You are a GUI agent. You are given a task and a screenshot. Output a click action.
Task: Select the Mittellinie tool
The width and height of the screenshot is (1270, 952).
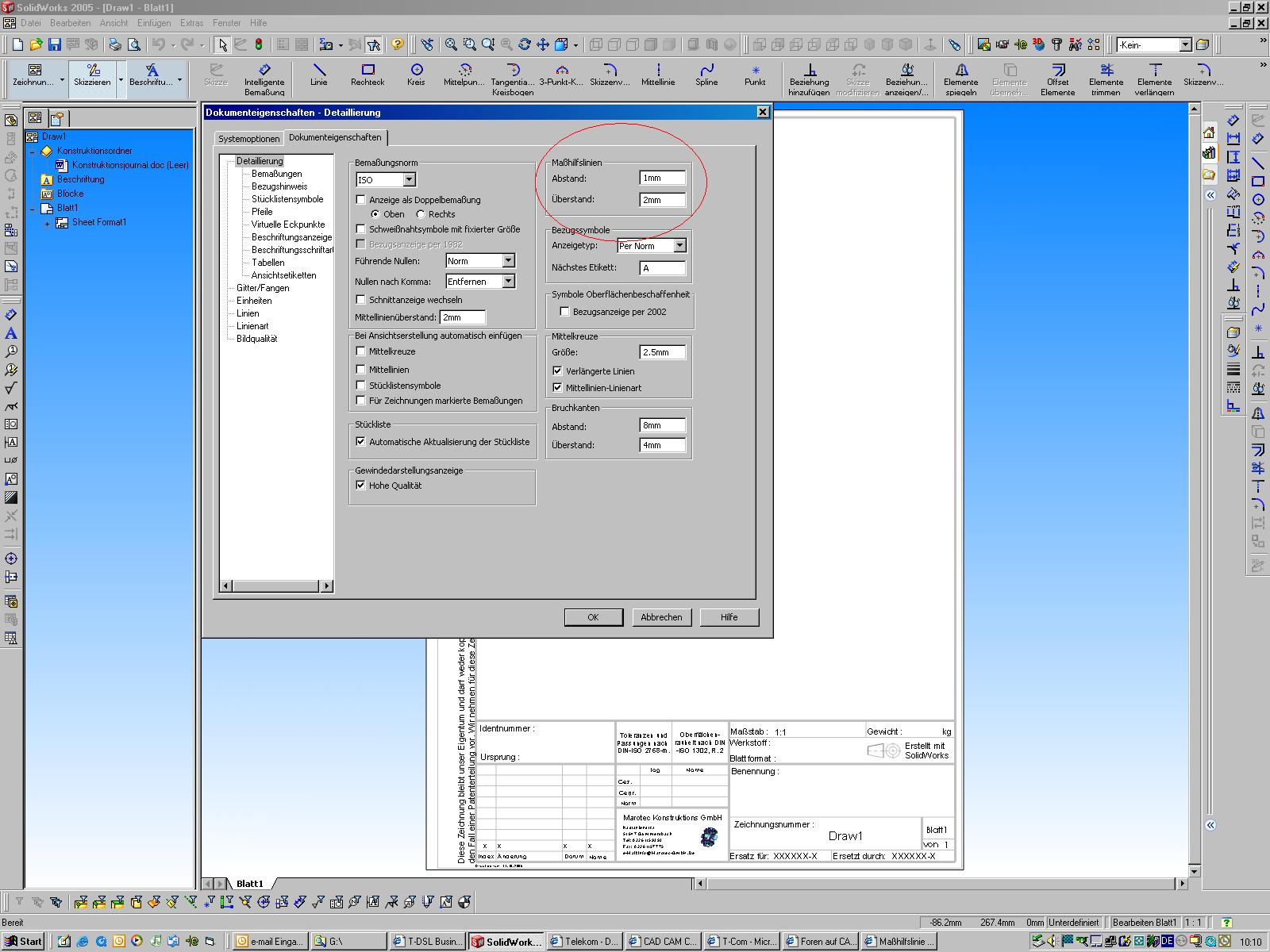point(658,75)
